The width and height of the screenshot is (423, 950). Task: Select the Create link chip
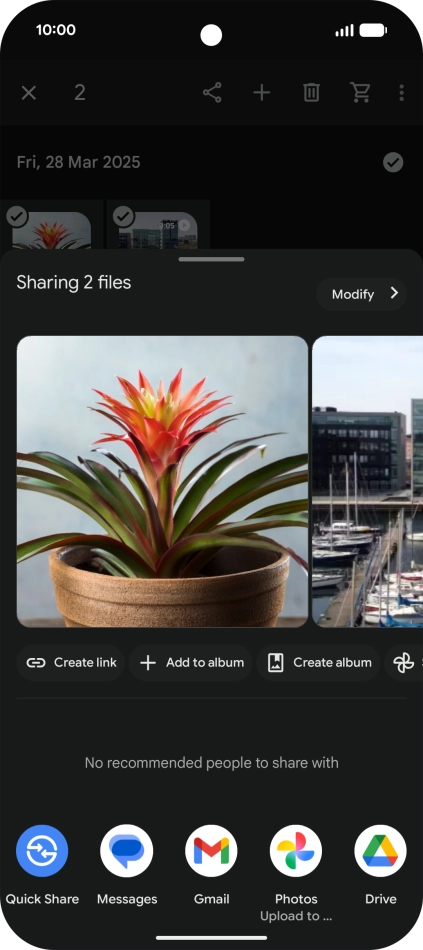(71, 663)
